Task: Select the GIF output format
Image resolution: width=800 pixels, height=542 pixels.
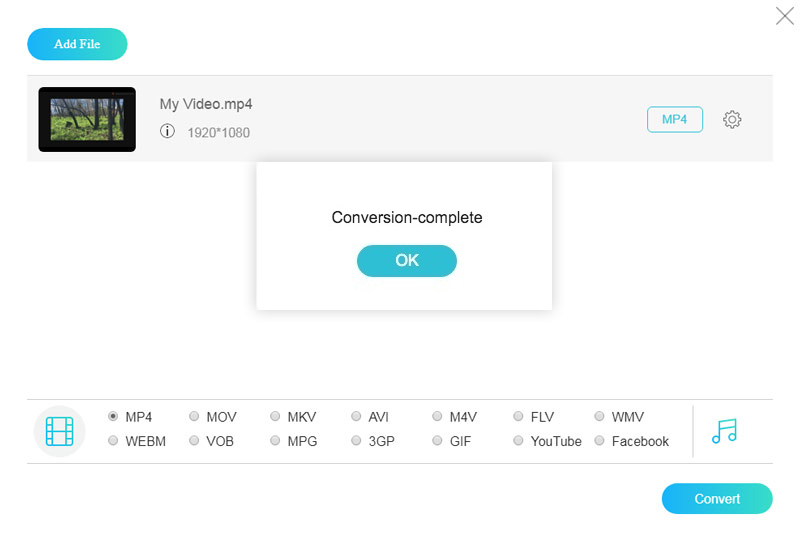Action: pos(438,441)
